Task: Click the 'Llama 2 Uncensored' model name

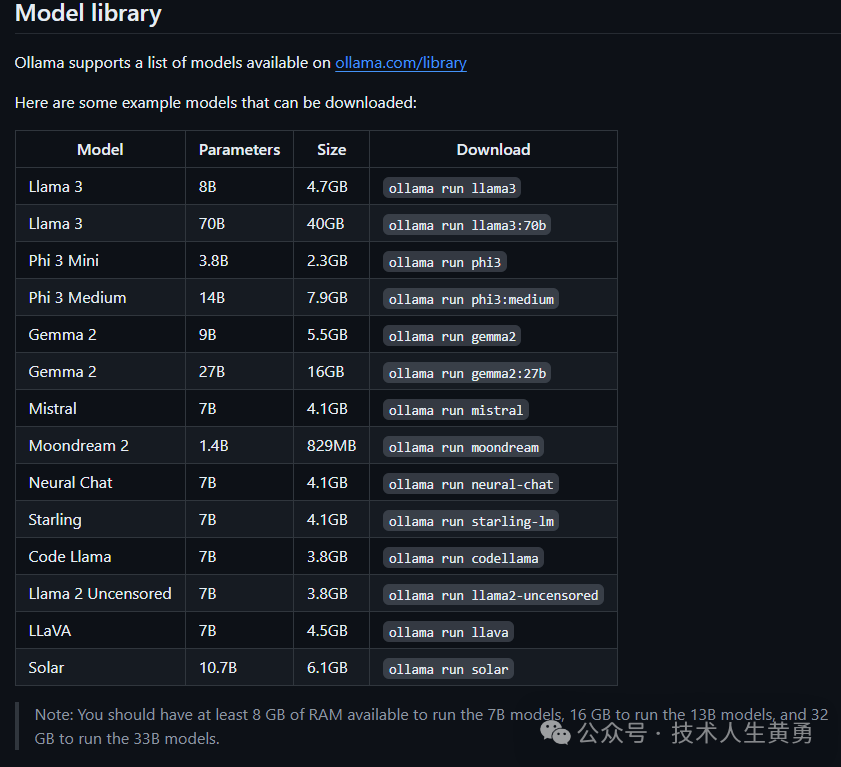Action: pyautogui.click(x=100, y=594)
